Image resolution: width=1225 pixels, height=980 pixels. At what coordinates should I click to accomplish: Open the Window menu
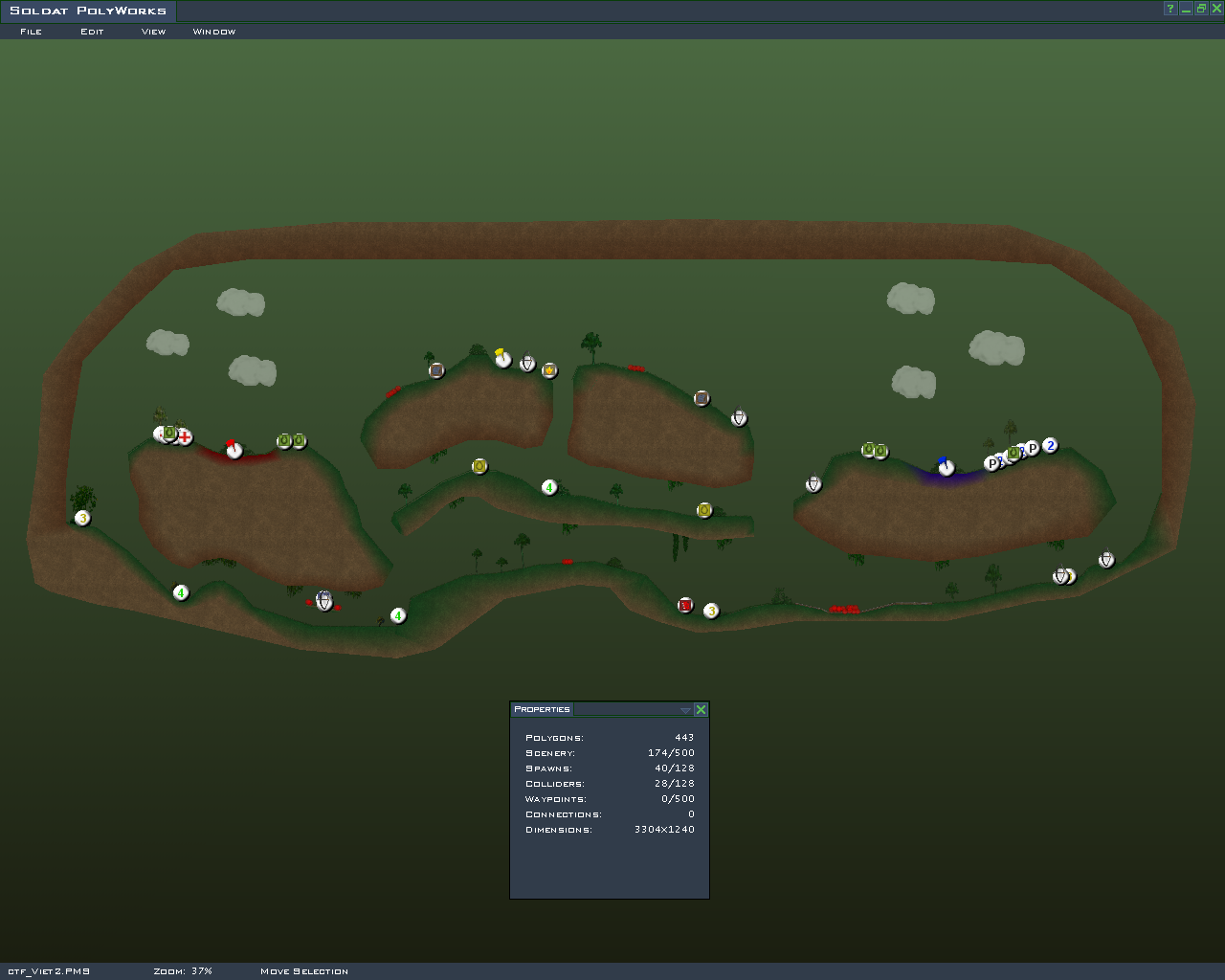214,32
